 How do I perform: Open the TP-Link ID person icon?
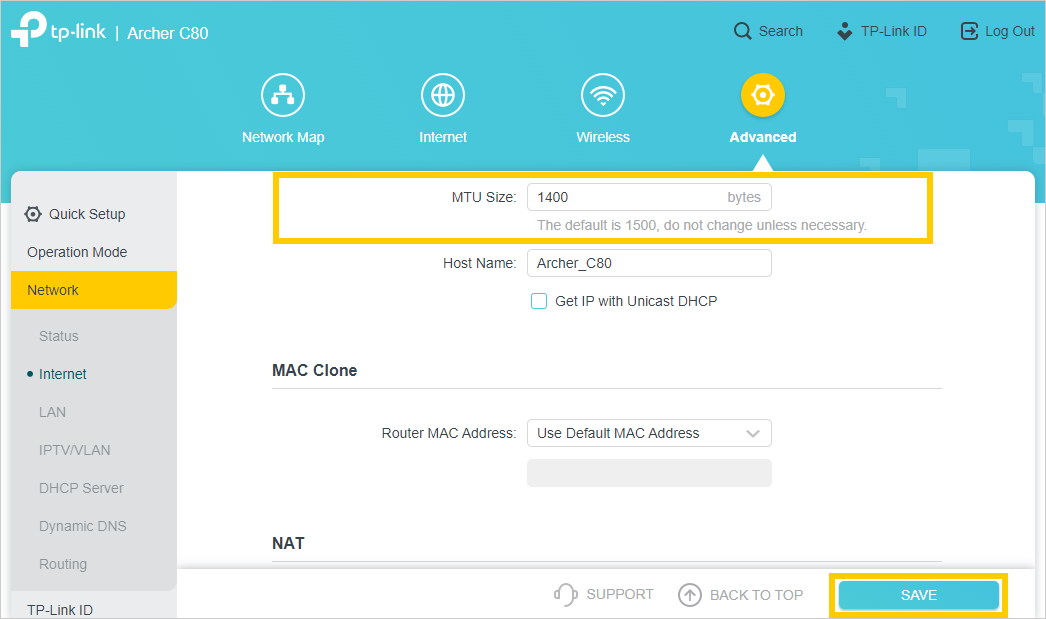[845, 31]
